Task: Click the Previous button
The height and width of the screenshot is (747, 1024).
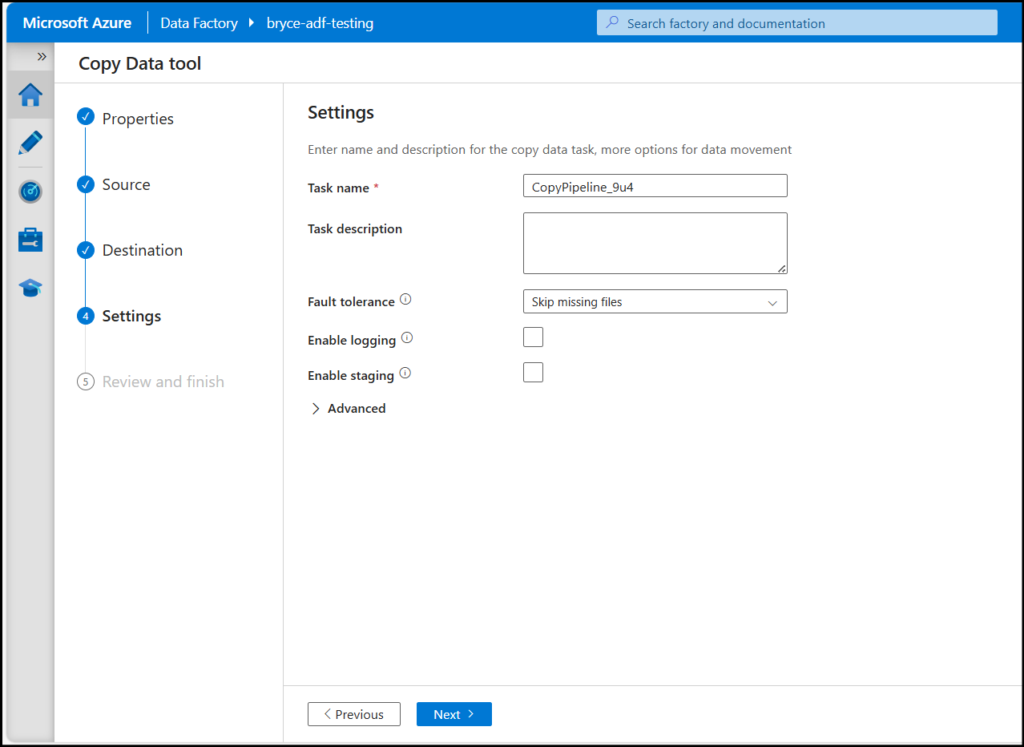Action: click(x=354, y=714)
